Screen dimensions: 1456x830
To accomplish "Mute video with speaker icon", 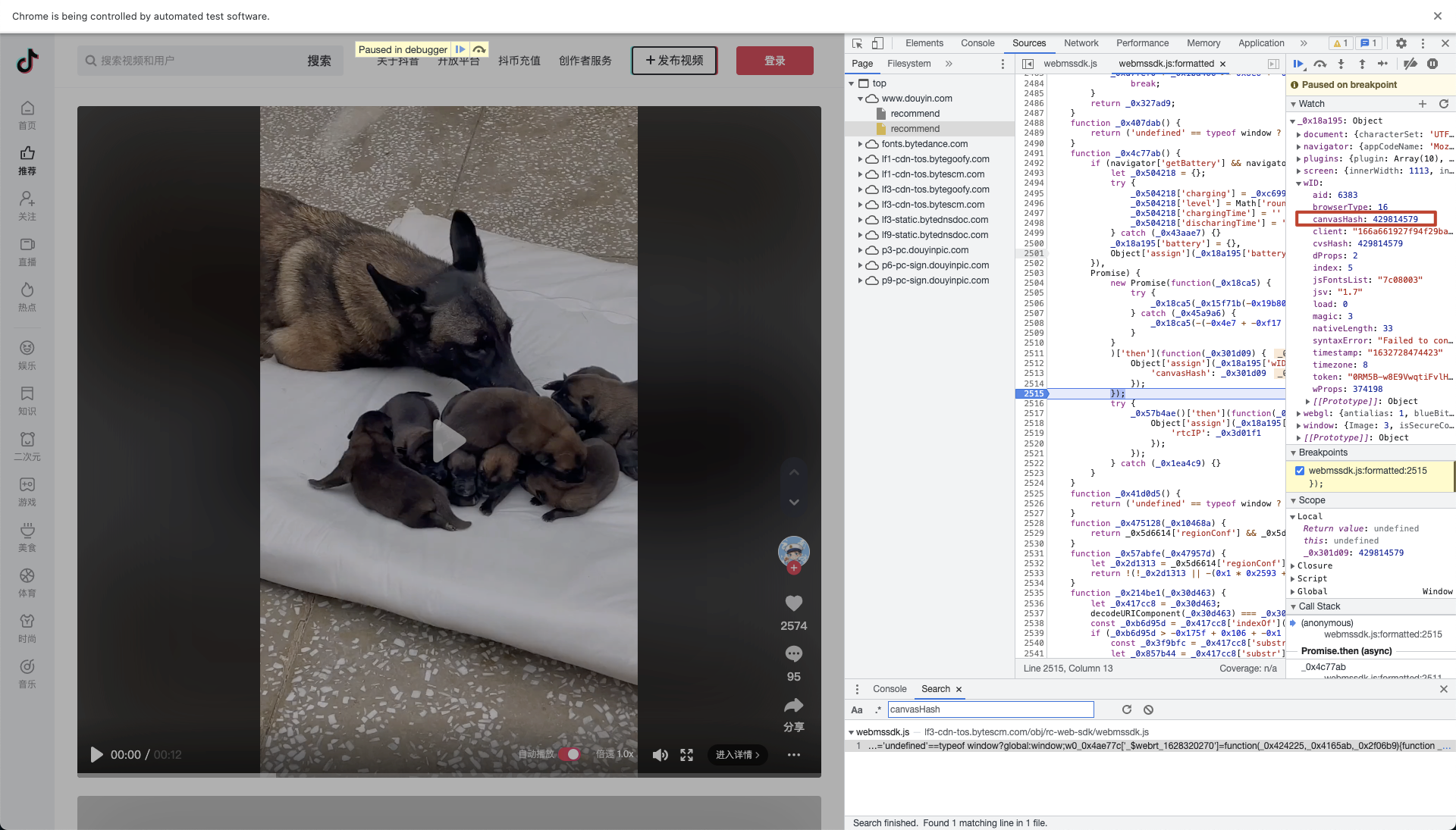I will click(x=661, y=755).
